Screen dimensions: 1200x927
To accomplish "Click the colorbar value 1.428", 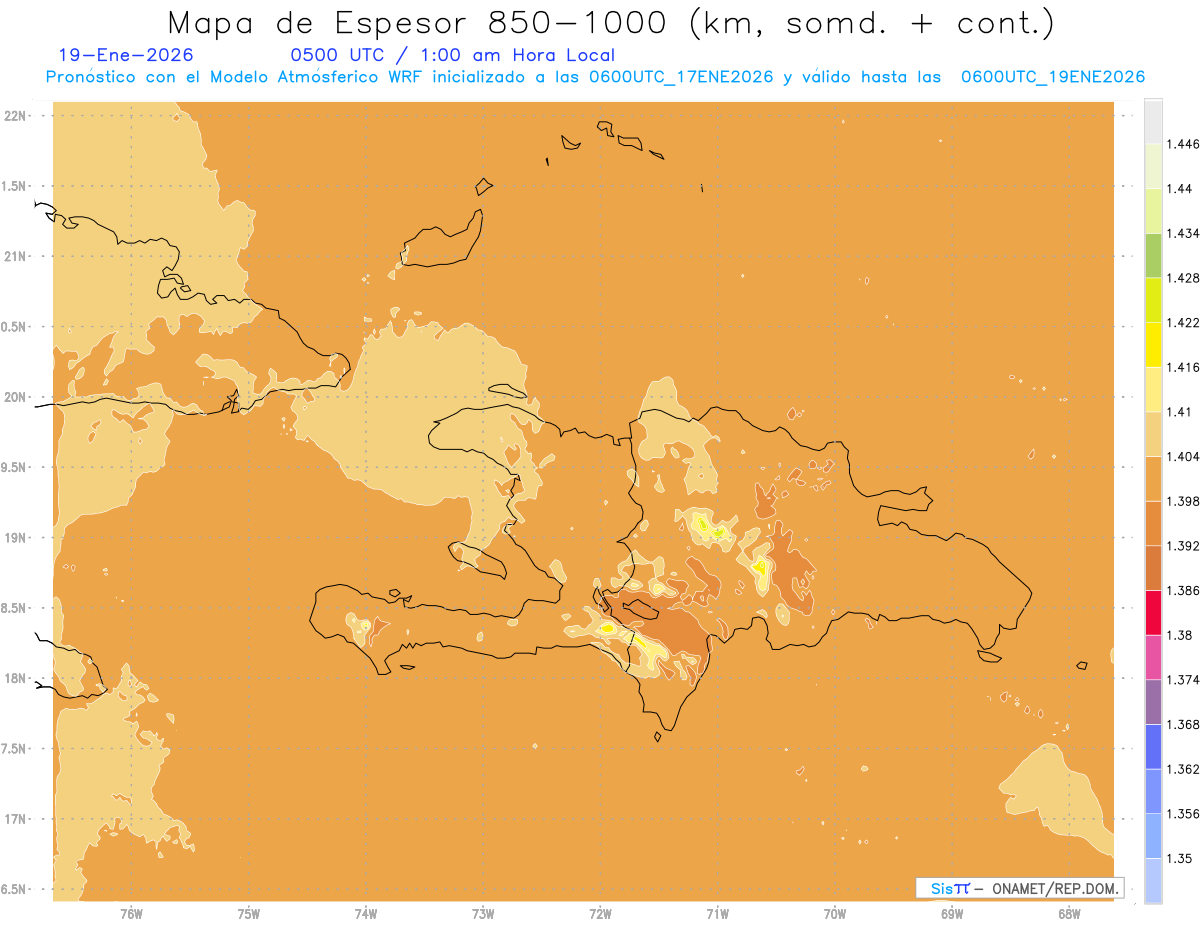I will [x=1182, y=278].
